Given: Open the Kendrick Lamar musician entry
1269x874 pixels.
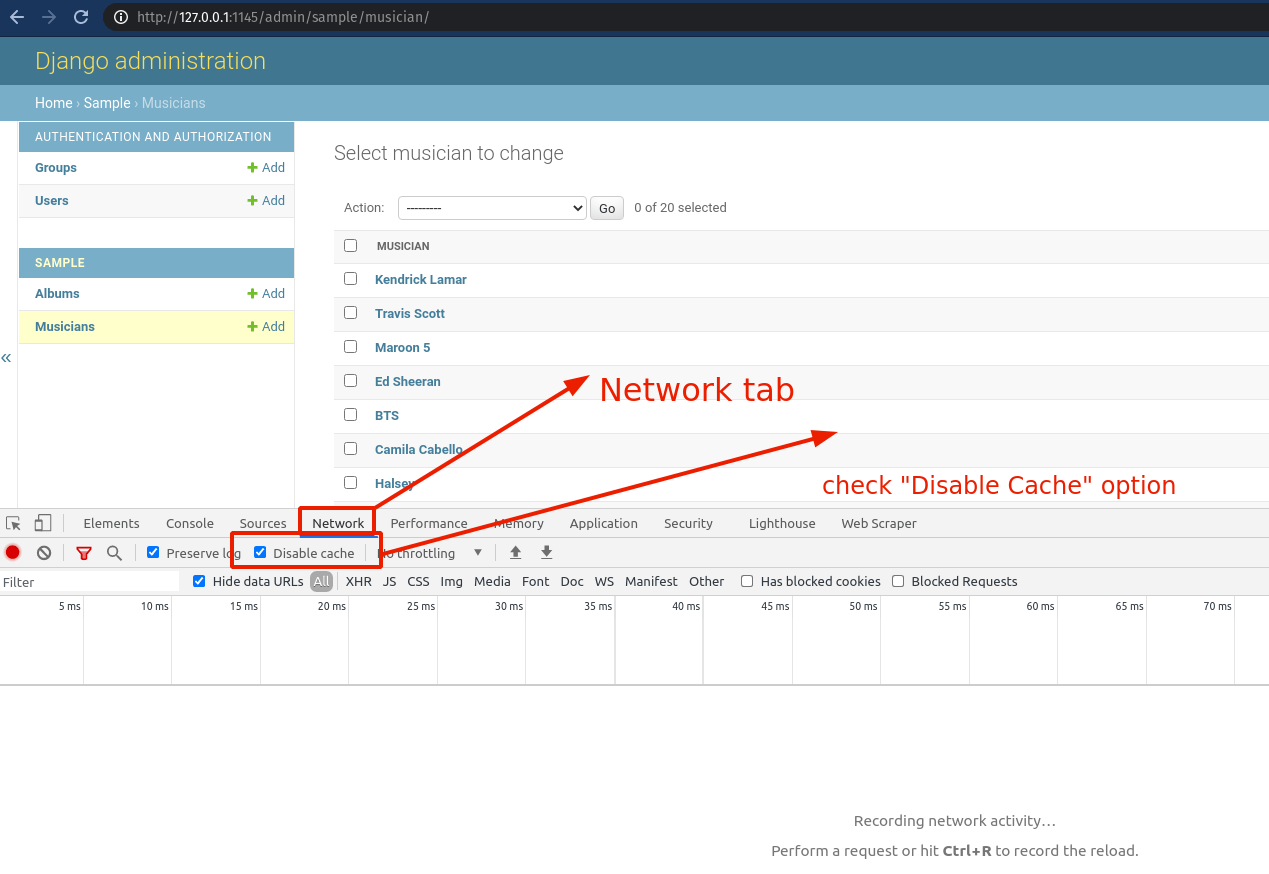Looking at the screenshot, I should [x=420, y=280].
